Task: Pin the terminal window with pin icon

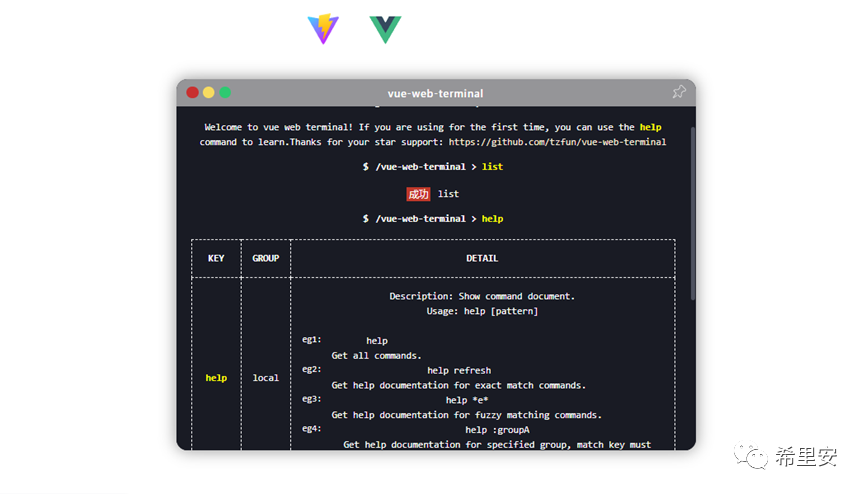Action: pos(679,92)
